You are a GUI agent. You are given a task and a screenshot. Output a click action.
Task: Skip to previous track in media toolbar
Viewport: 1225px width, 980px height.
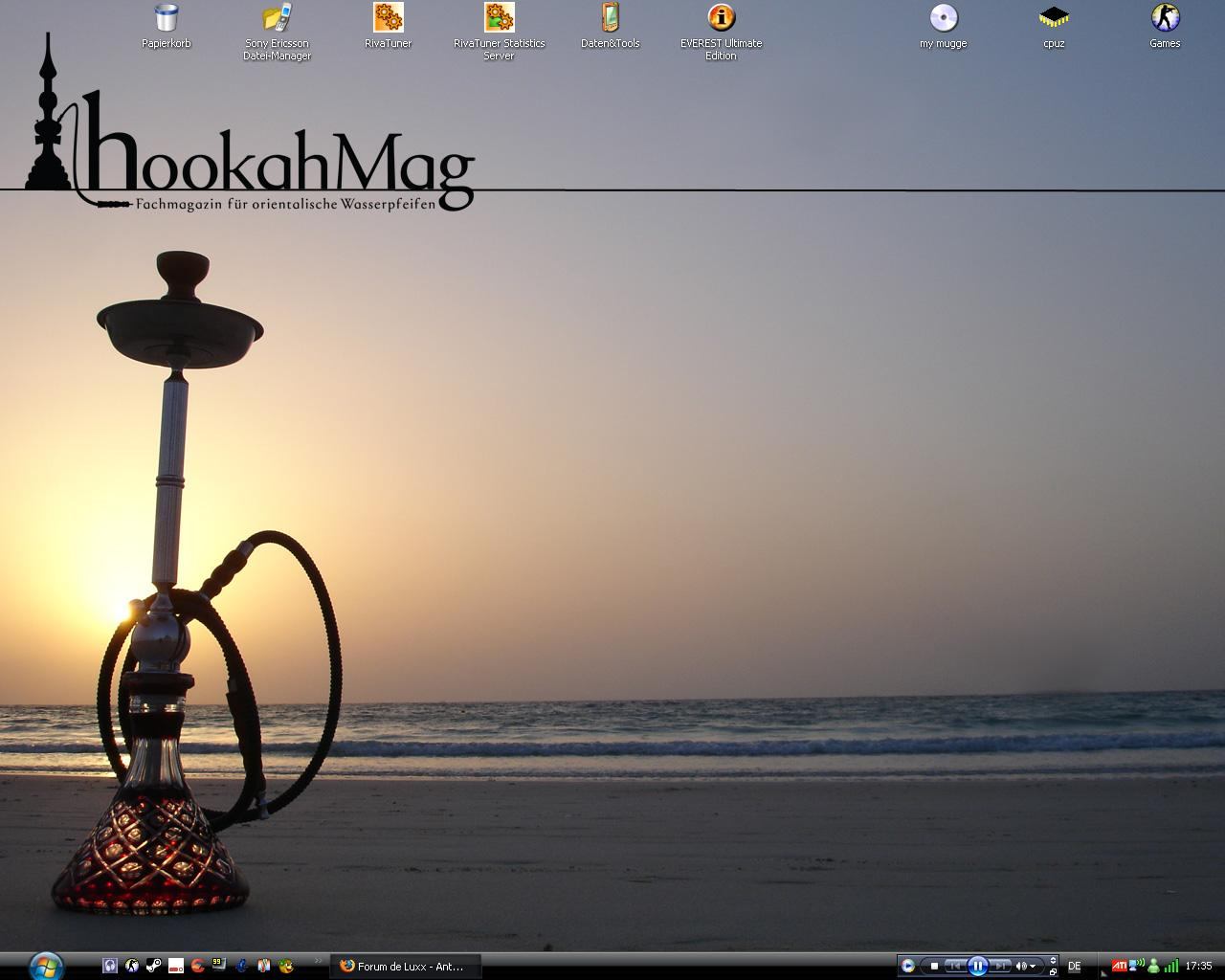tap(955, 966)
